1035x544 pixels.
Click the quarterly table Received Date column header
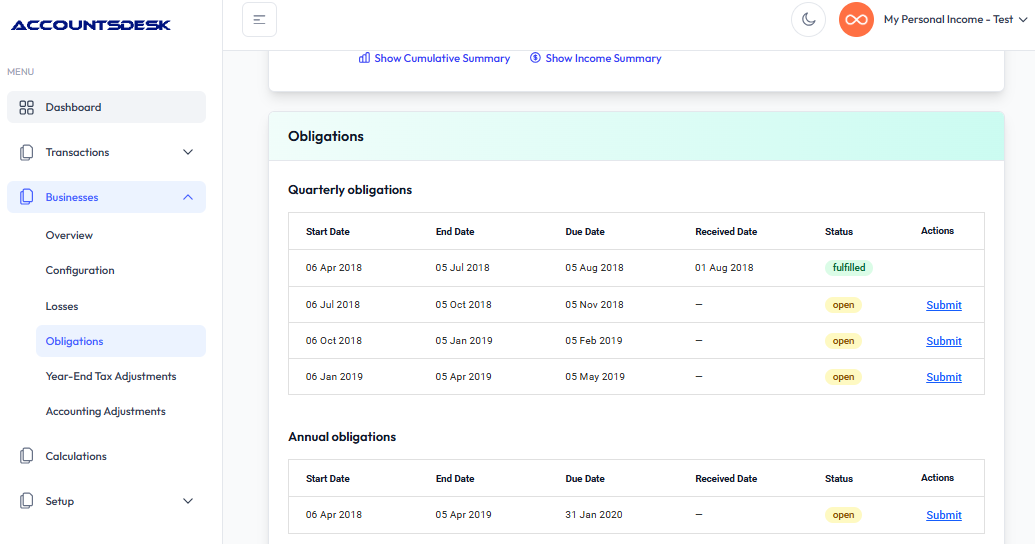(x=726, y=232)
